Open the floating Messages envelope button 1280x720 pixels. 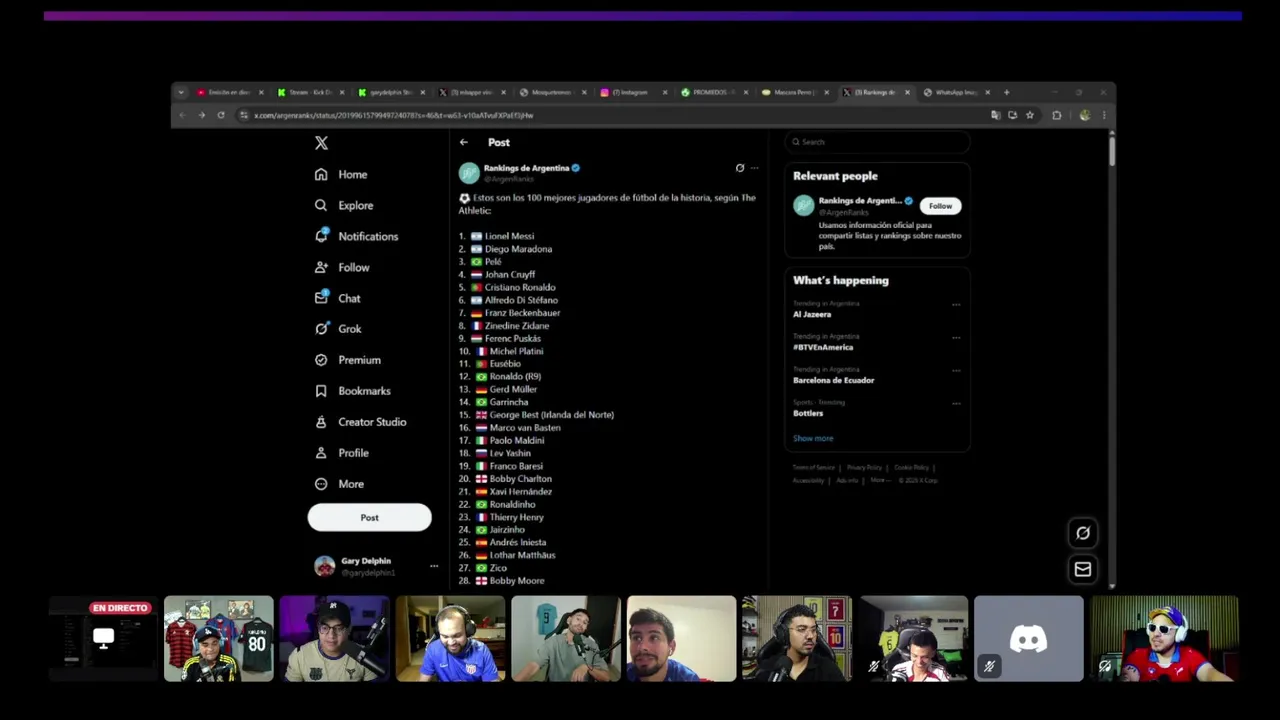1083,569
